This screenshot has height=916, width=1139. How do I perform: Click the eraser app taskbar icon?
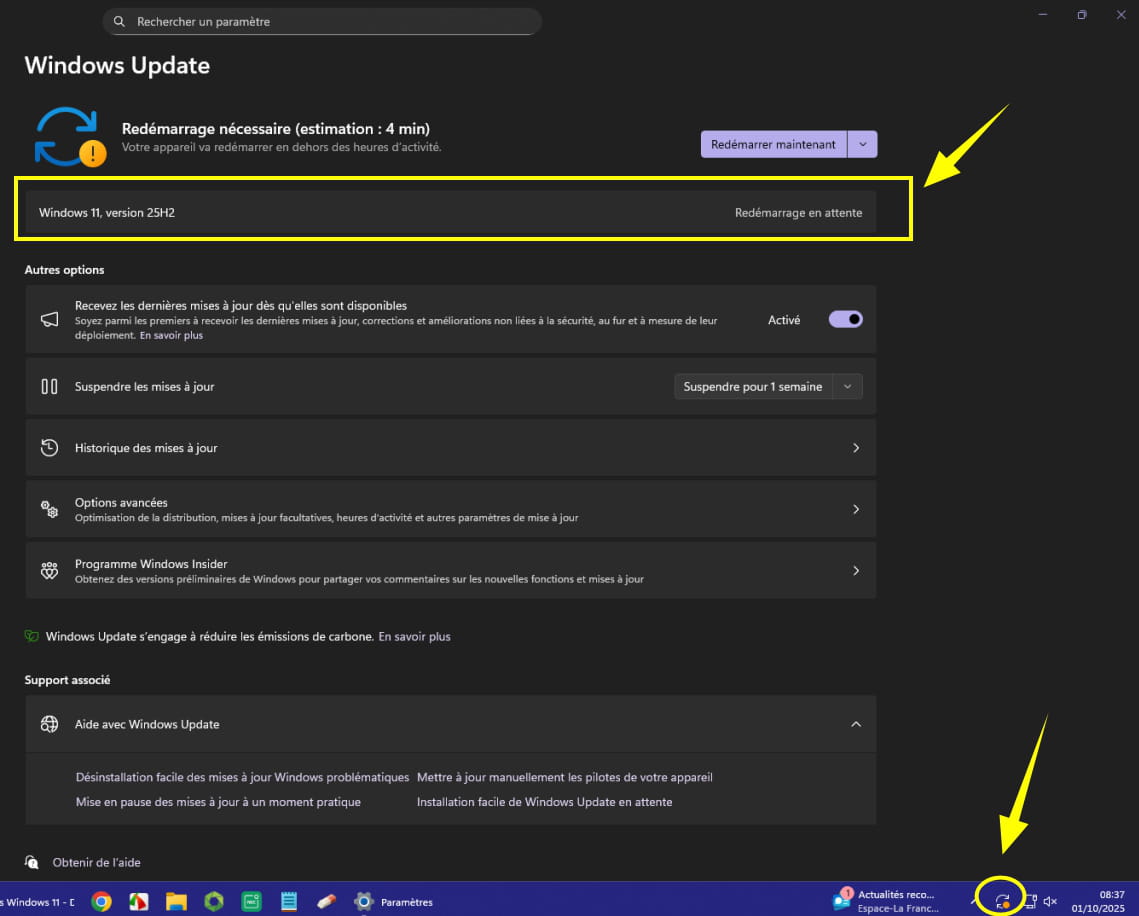coord(326,901)
